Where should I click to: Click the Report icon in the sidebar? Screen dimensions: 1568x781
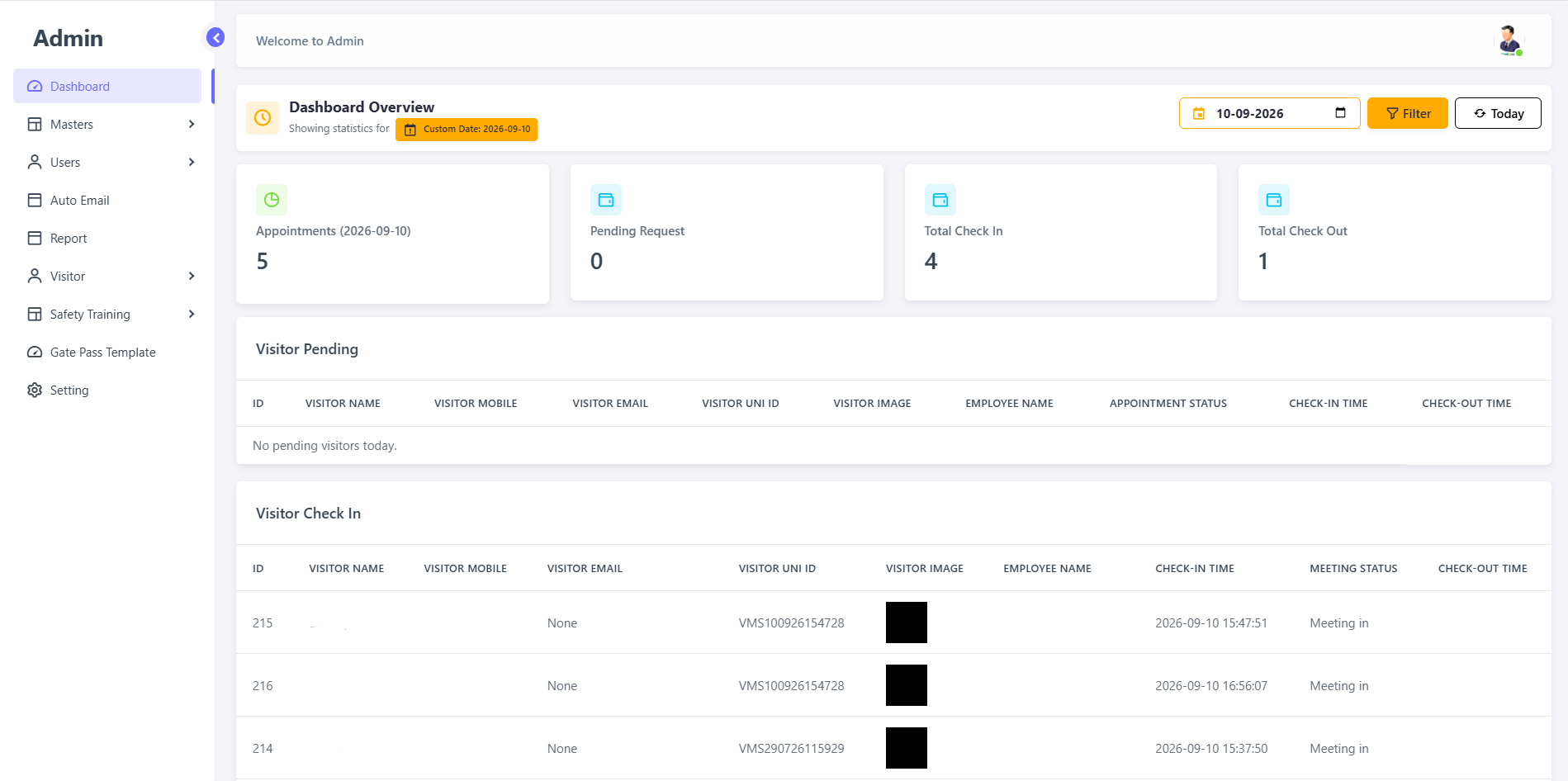point(35,238)
